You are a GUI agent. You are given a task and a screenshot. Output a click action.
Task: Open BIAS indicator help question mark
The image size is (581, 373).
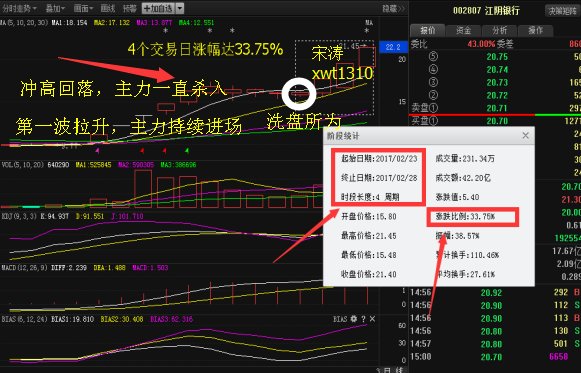click(363, 319)
